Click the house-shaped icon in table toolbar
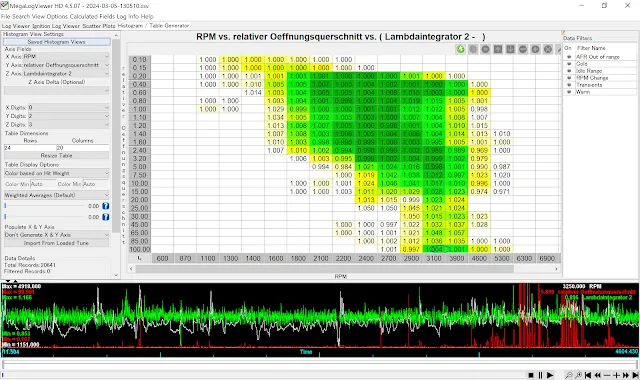640x380 pixels. (498, 49)
